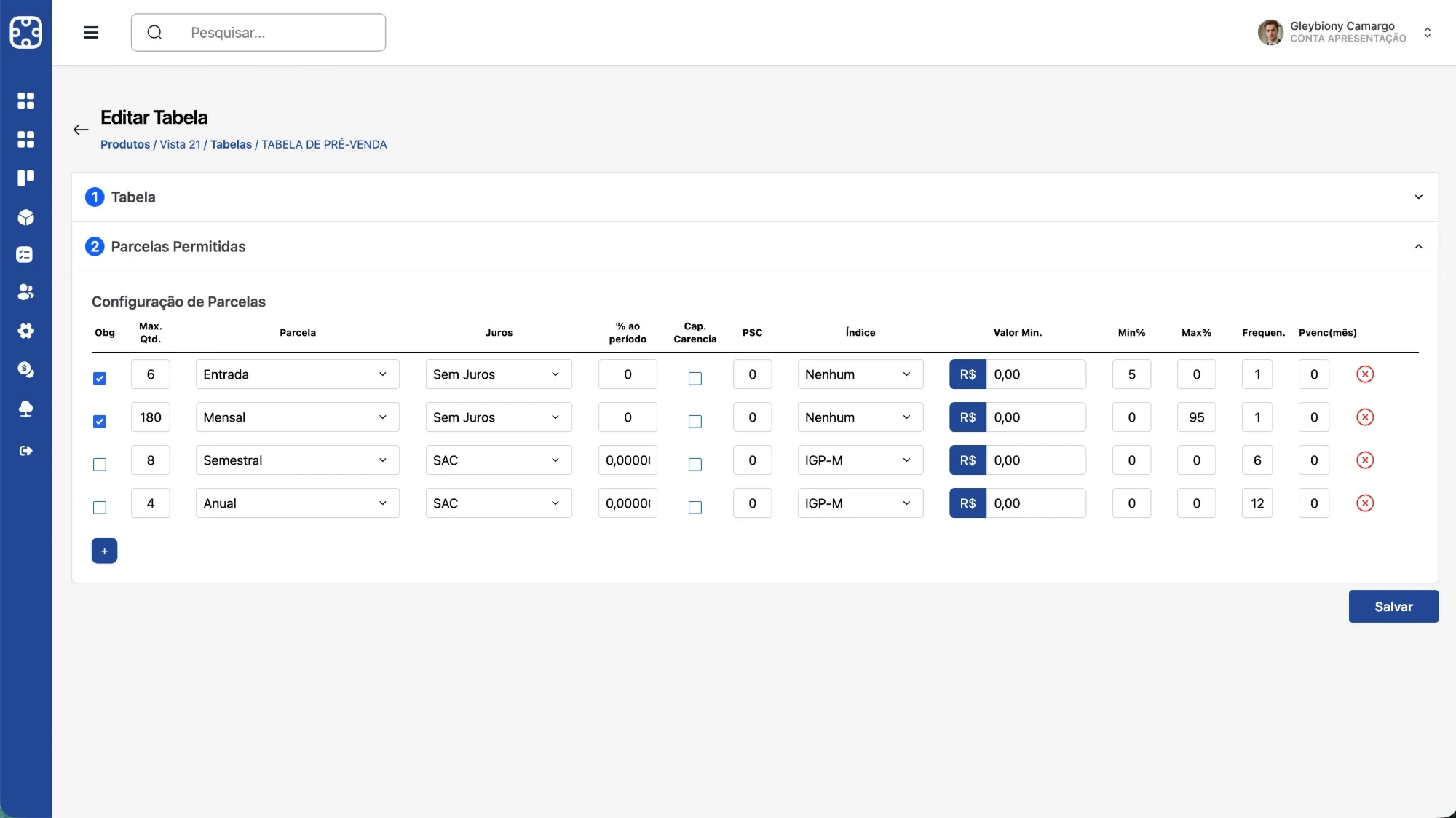Open the Índice dropdown showing IGP-M for Anual

point(860,503)
